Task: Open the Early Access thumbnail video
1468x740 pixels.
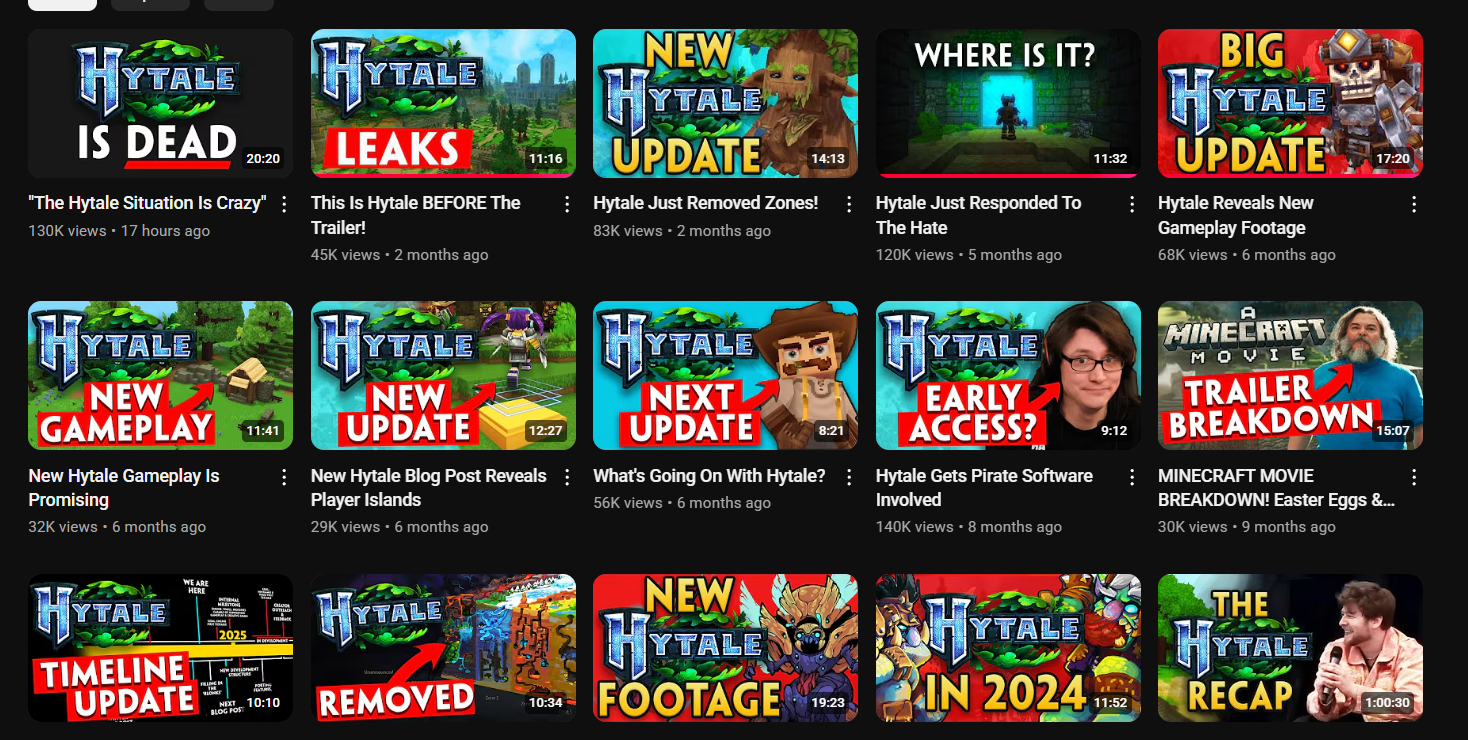Action: pos(1008,376)
